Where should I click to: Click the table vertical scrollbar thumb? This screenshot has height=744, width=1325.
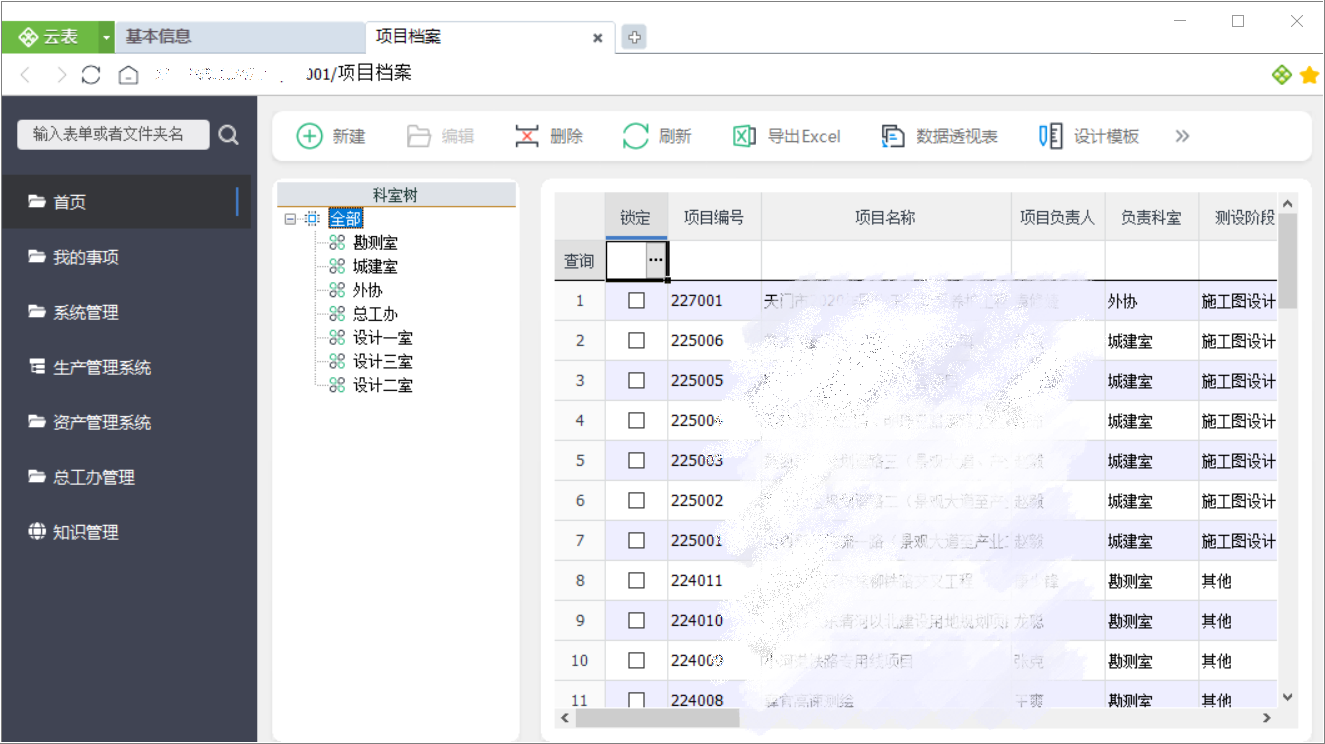(1288, 260)
